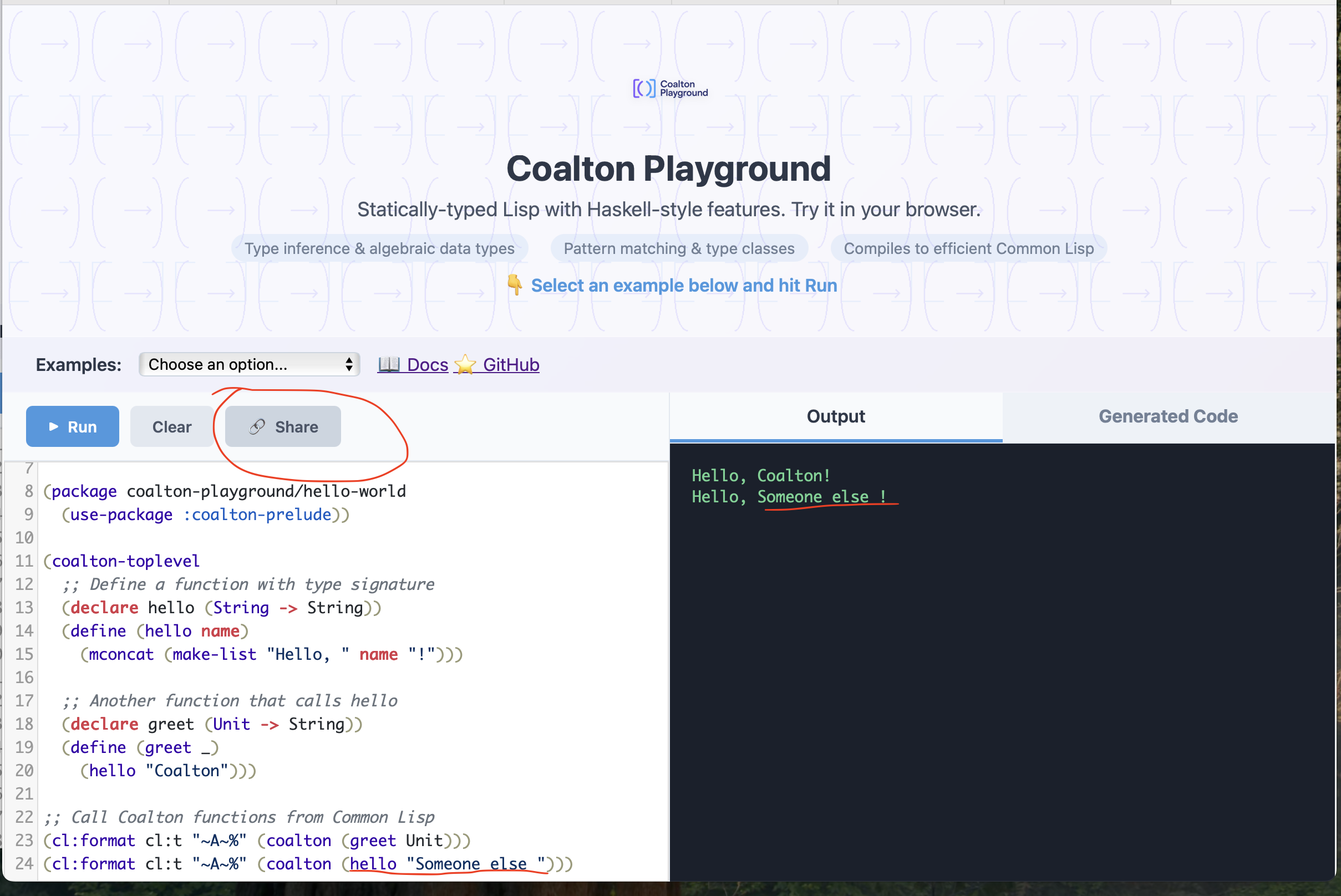
Task: Select the Output tab
Action: pos(835,416)
